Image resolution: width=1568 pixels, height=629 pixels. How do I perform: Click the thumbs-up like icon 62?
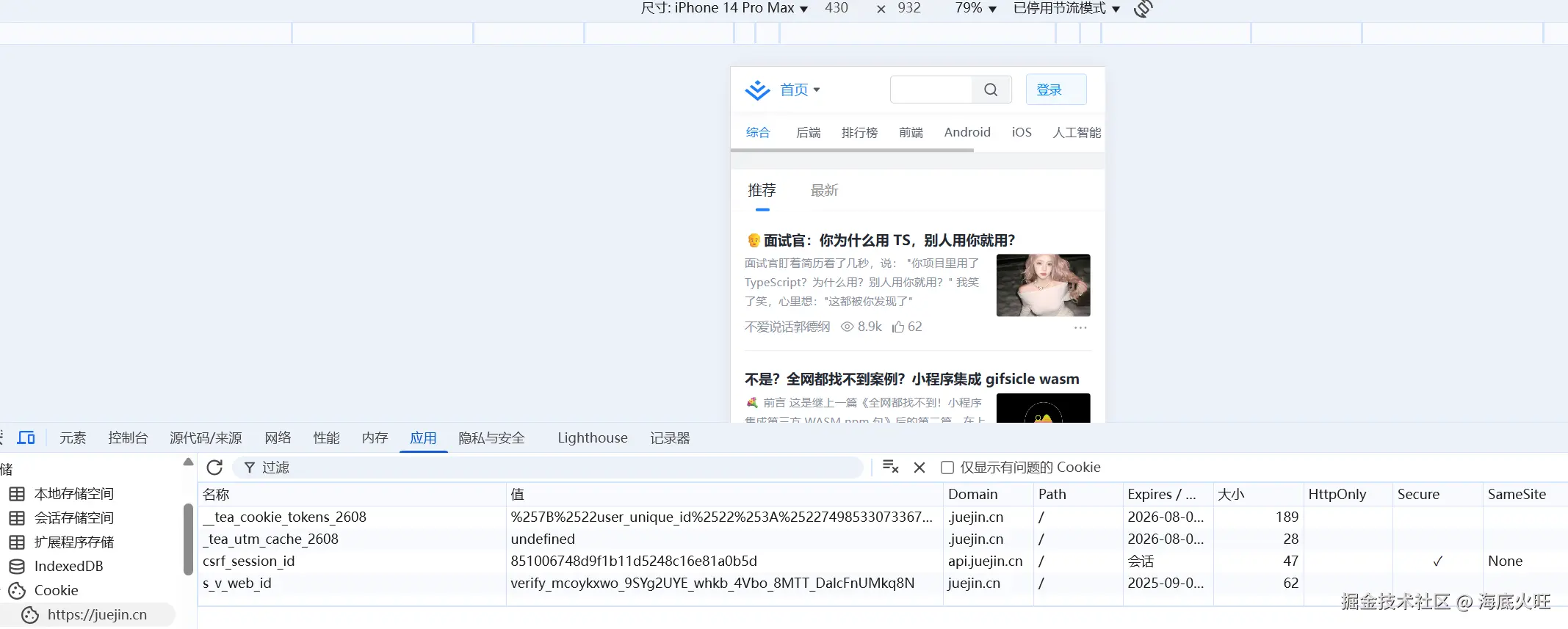[x=897, y=327]
